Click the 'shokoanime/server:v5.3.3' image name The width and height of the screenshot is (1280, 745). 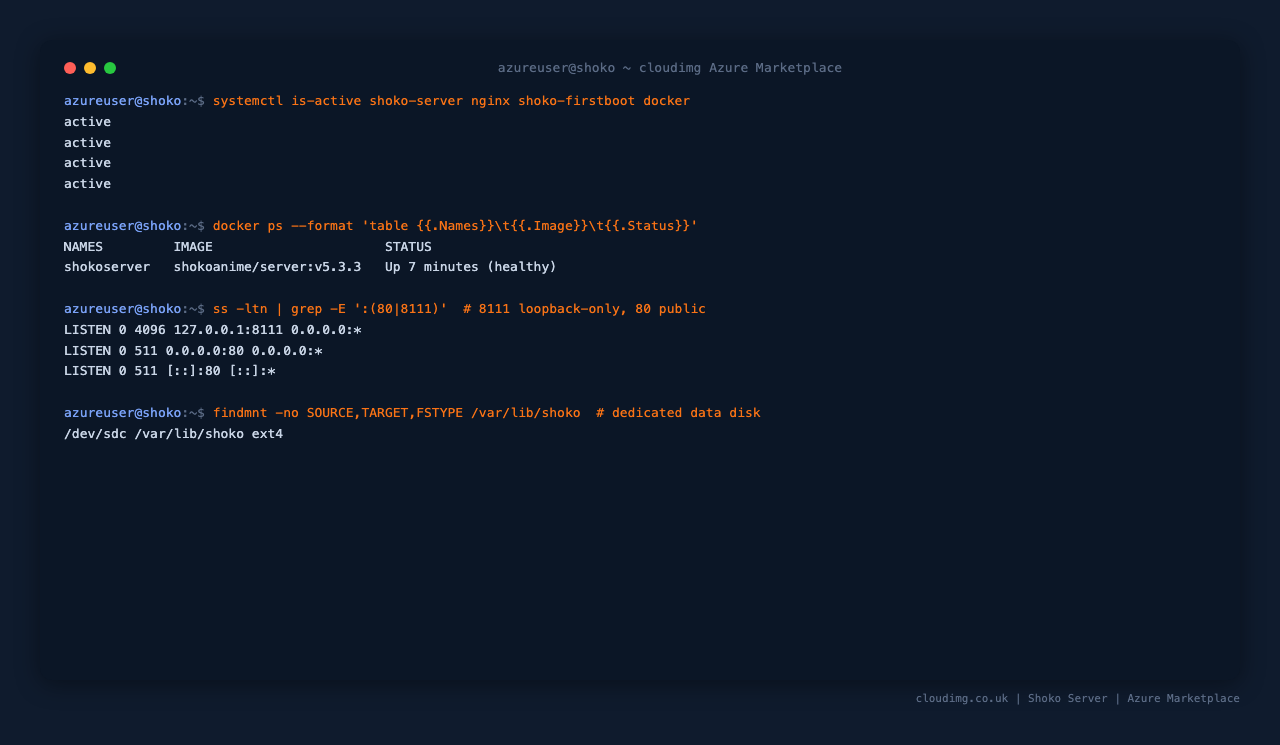coord(267,267)
